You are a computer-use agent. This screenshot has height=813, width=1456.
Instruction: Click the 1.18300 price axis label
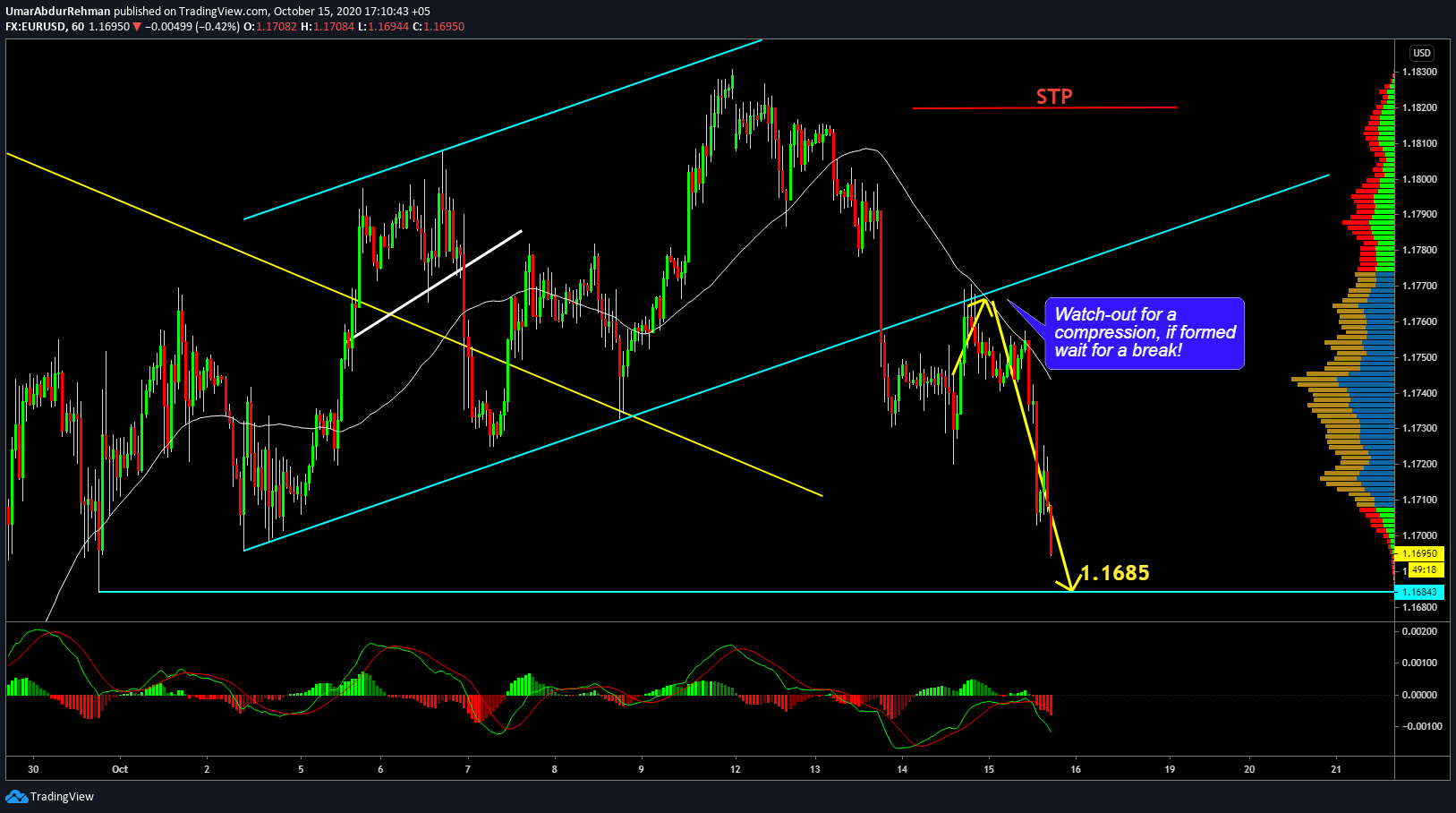tap(1419, 72)
